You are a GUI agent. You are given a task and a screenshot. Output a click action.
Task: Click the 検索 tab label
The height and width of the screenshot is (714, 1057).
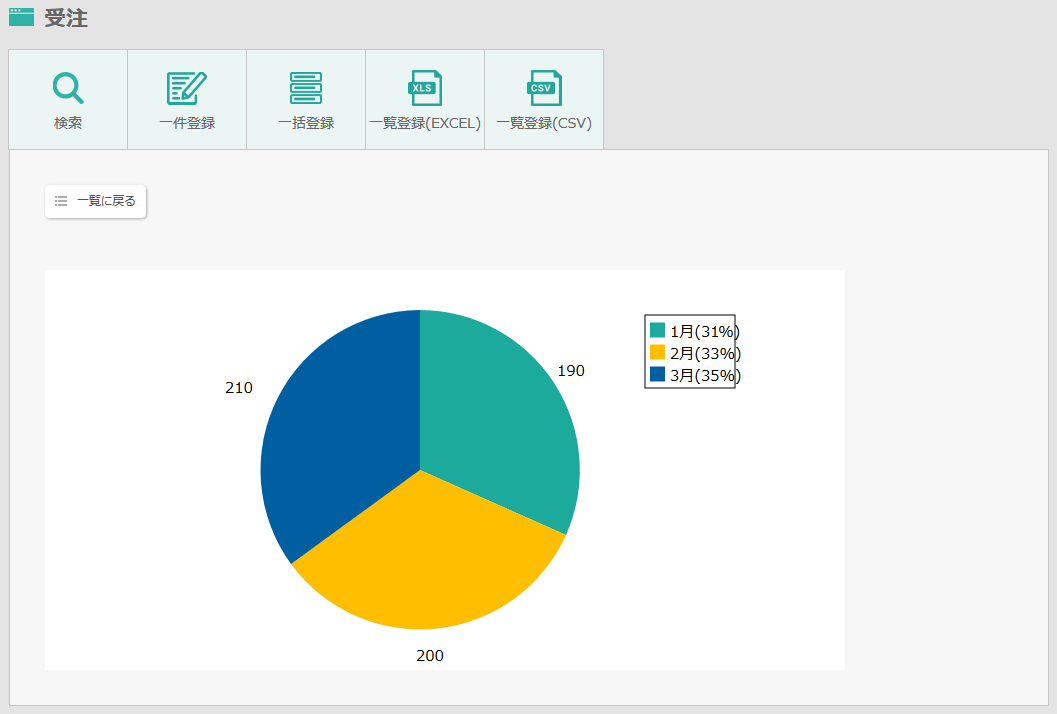click(68, 123)
